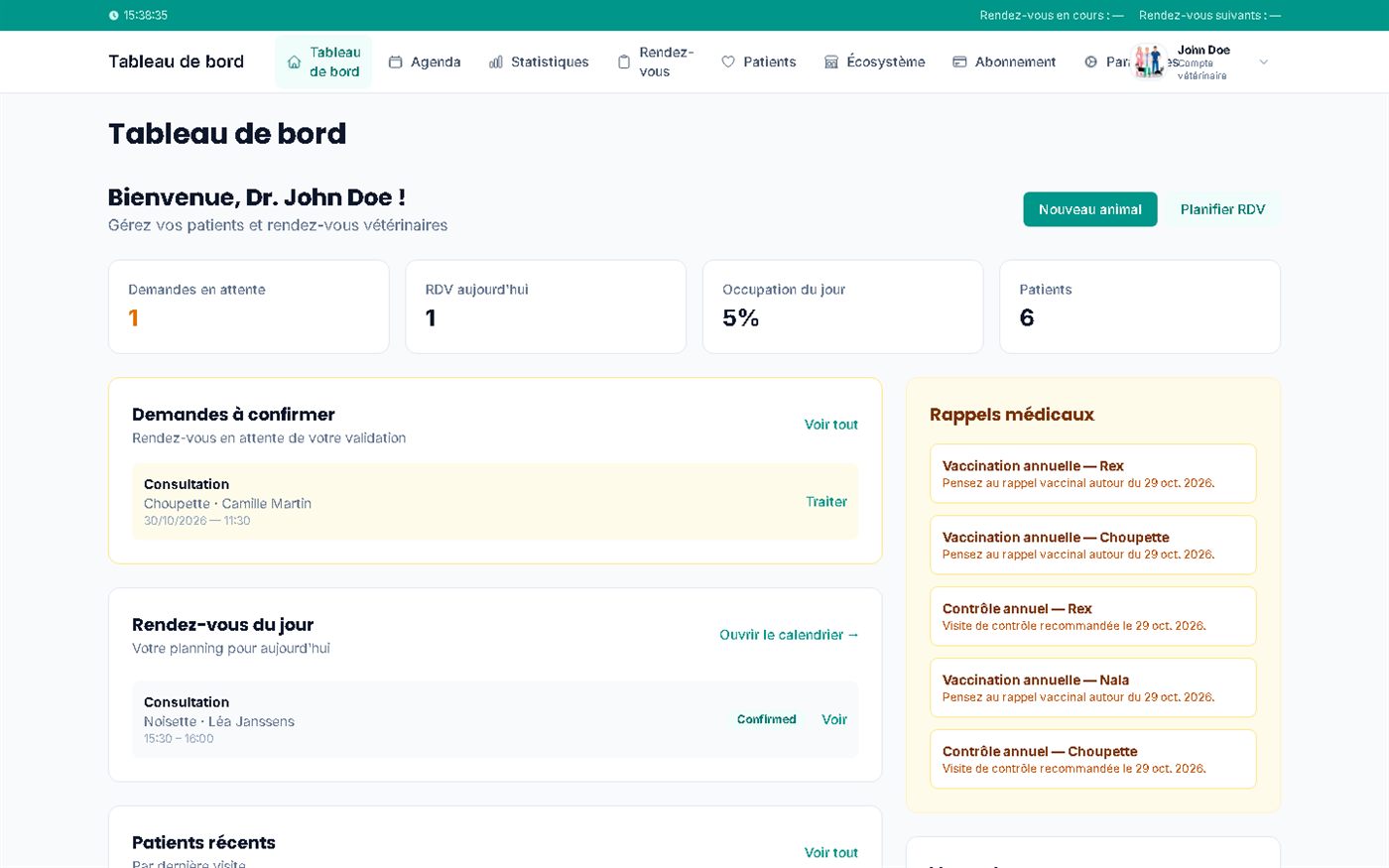
Task: Click the Patients heart icon
Action: (x=727, y=62)
